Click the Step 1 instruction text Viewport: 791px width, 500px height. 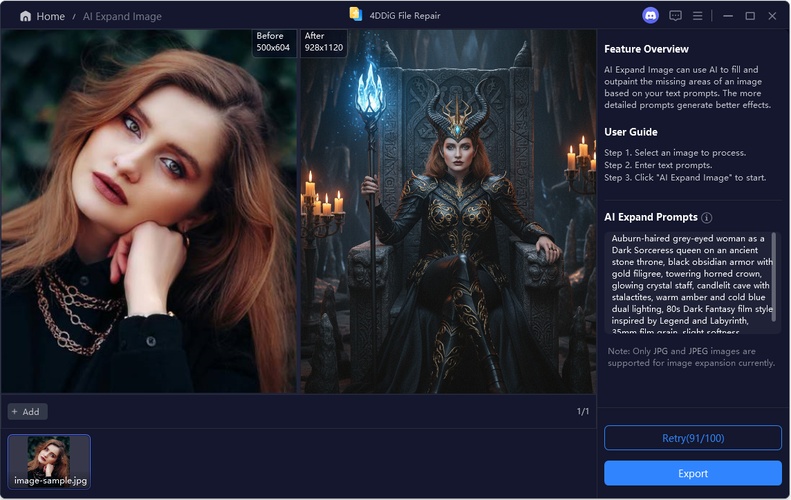[x=675, y=153]
